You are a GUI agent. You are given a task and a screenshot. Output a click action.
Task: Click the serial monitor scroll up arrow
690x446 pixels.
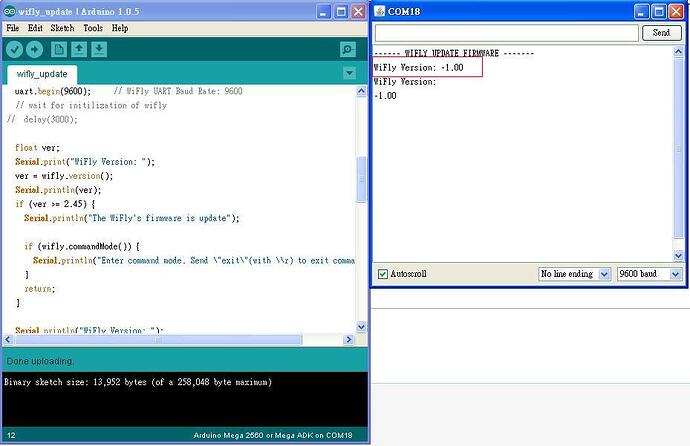tap(678, 52)
